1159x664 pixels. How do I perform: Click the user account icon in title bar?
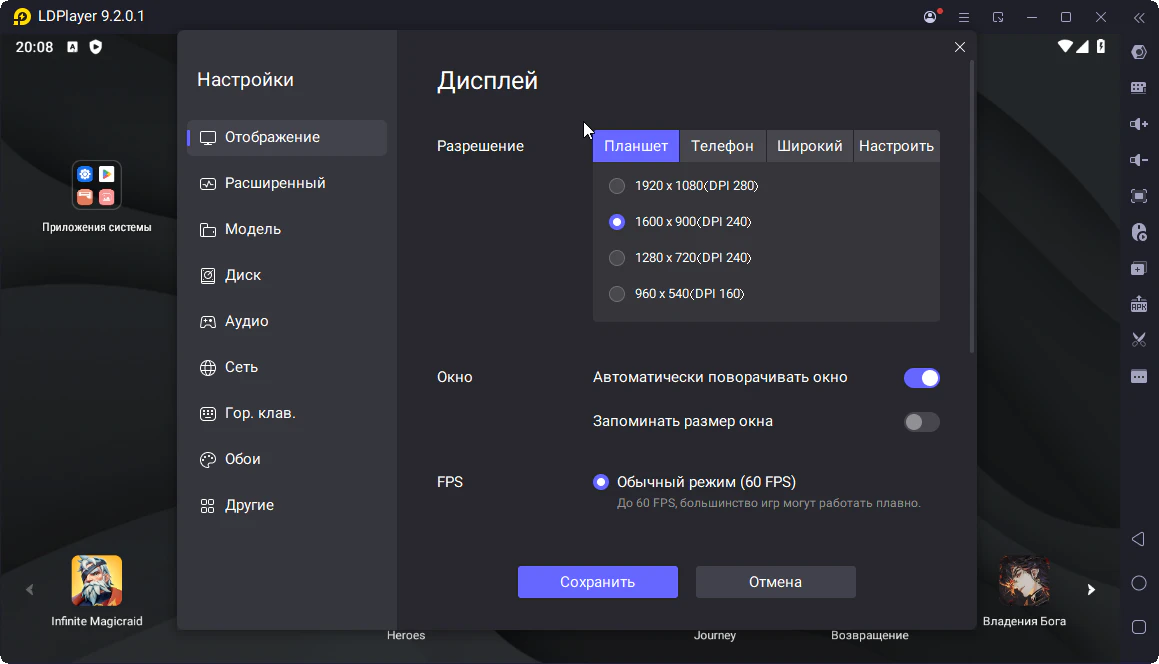931,17
